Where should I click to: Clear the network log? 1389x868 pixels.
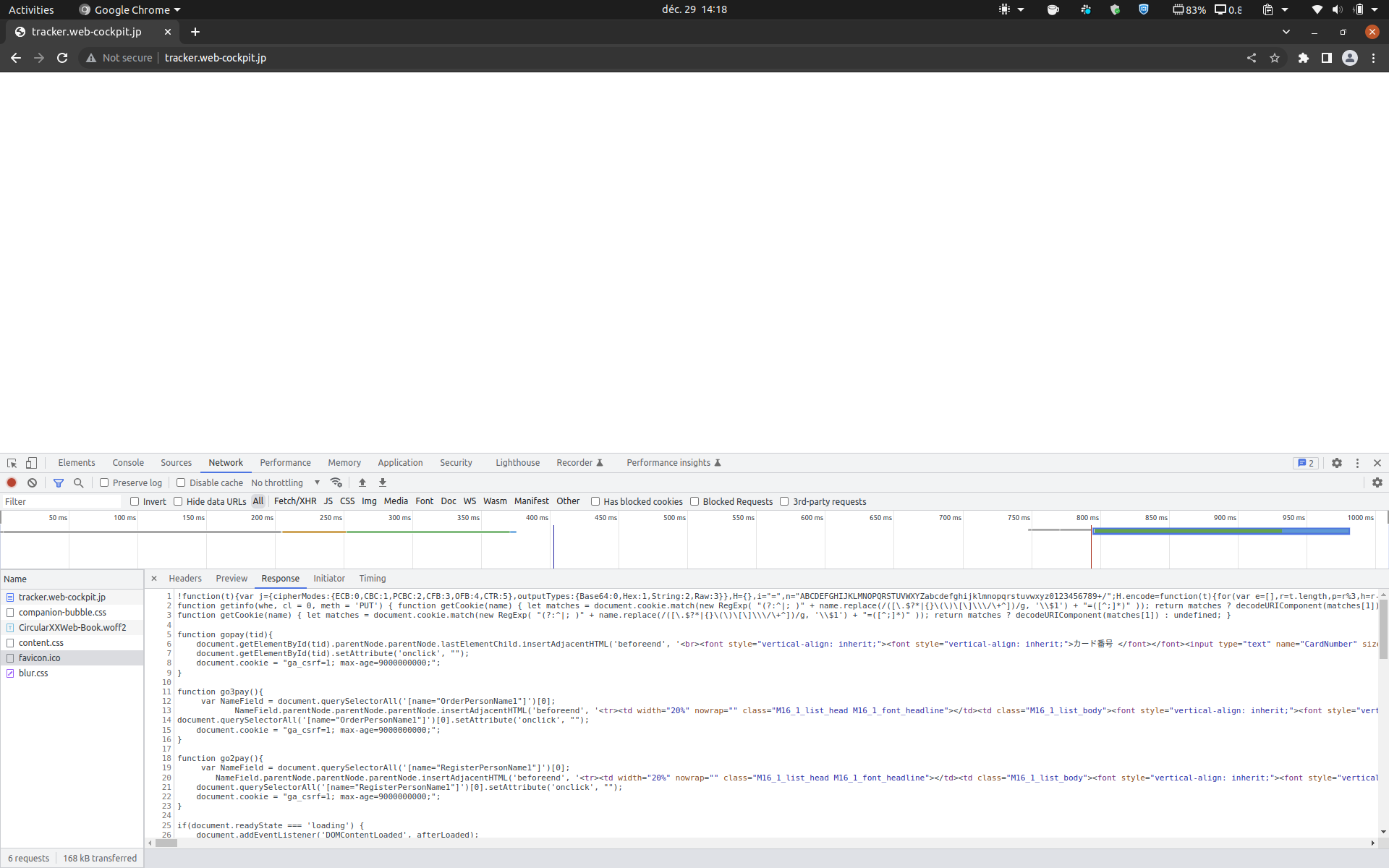(32, 482)
